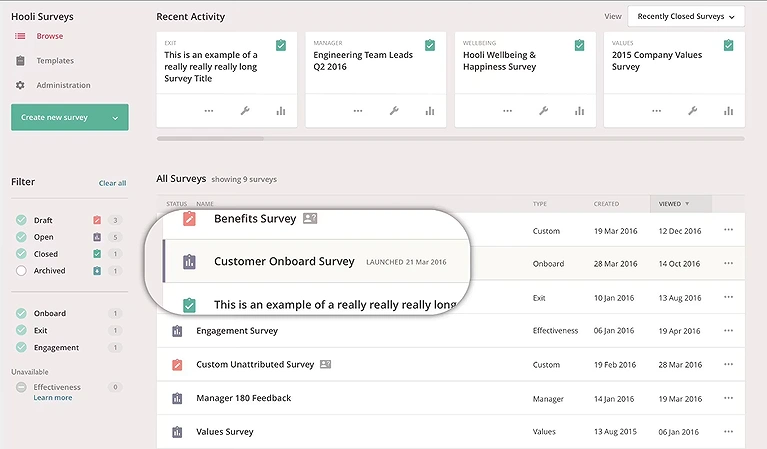Click Learn more link under Effectiveness
Viewport: 767px width, 449px height.
(53, 398)
